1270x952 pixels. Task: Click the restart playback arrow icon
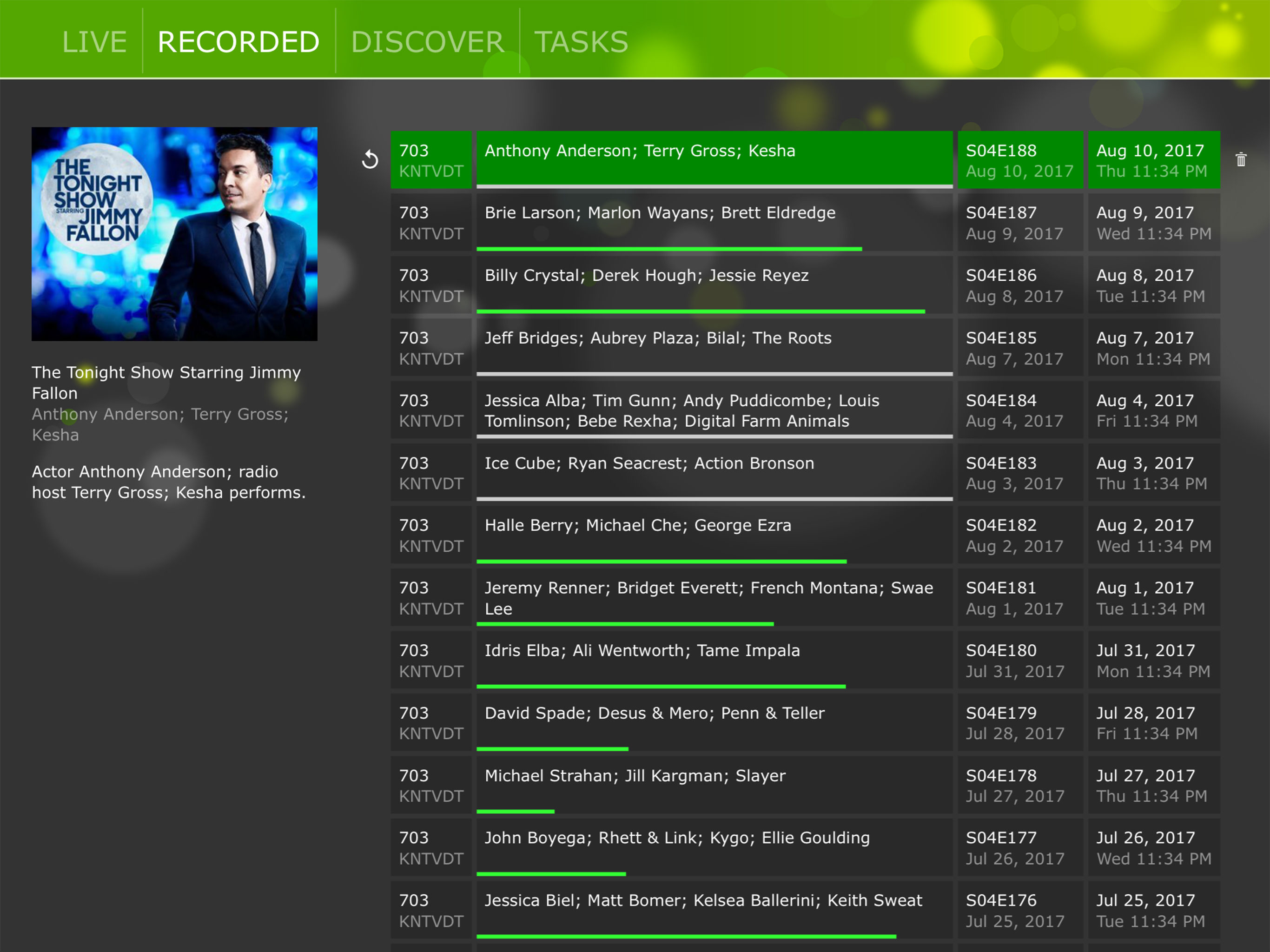click(x=370, y=159)
